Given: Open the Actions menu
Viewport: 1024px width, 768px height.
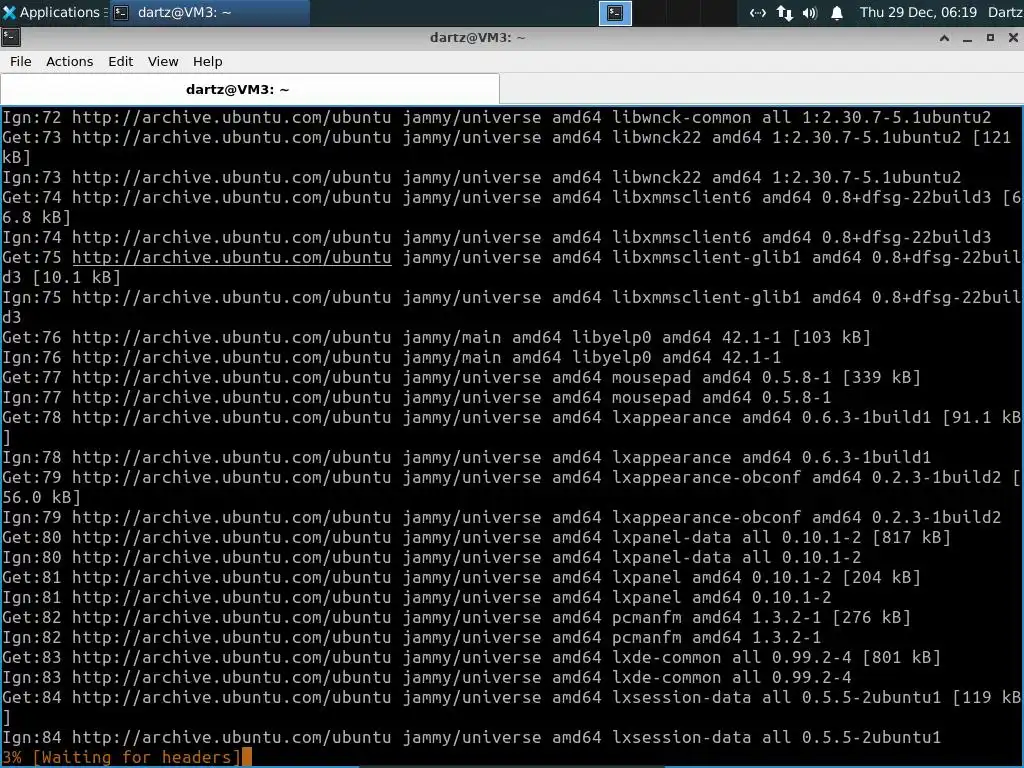Looking at the screenshot, I should (x=69, y=61).
